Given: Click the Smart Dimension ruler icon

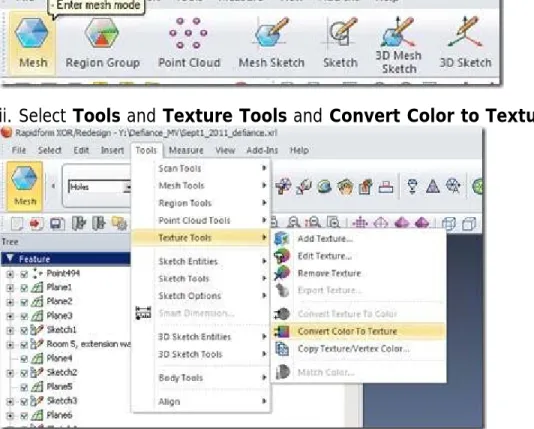Looking at the screenshot, I should (143, 313).
